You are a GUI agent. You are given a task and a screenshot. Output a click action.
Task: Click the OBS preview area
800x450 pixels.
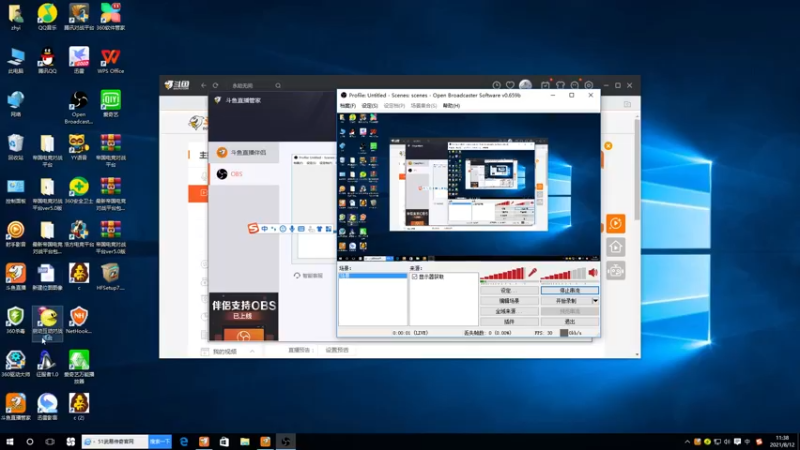[468, 187]
